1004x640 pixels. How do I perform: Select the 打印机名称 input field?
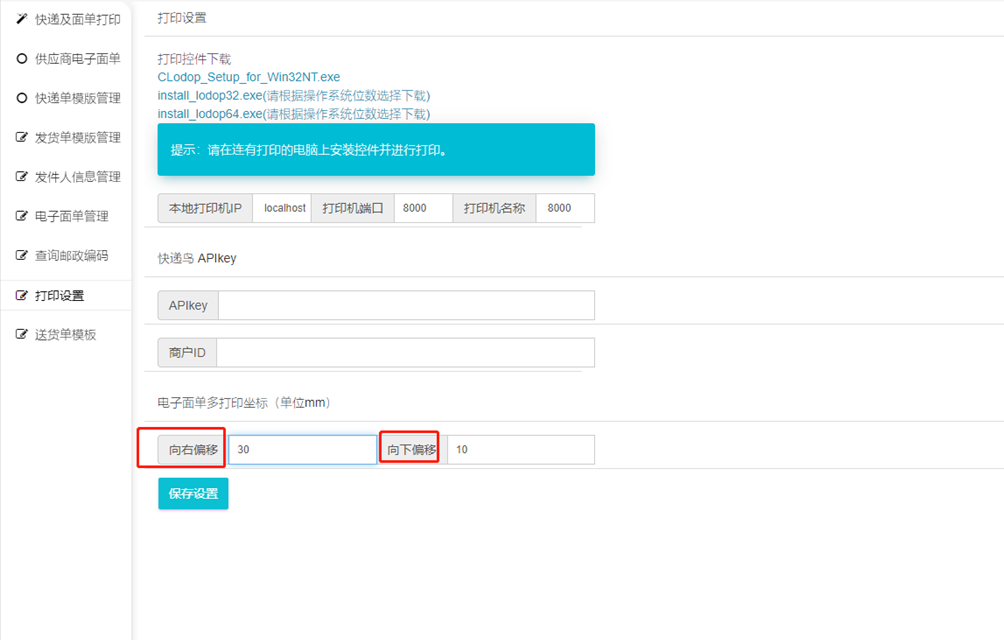(x=565, y=208)
